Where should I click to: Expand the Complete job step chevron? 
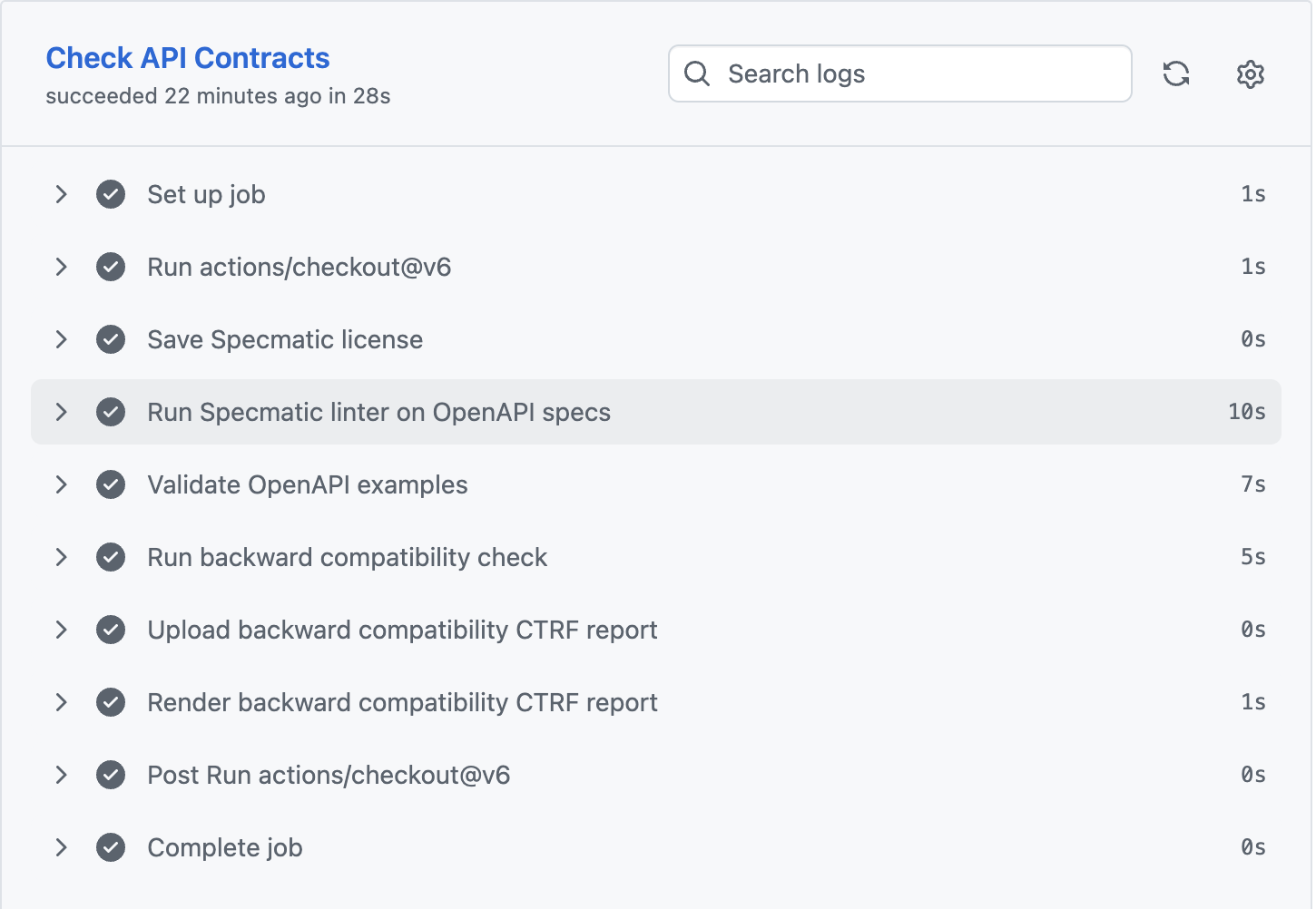(x=61, y=847)
